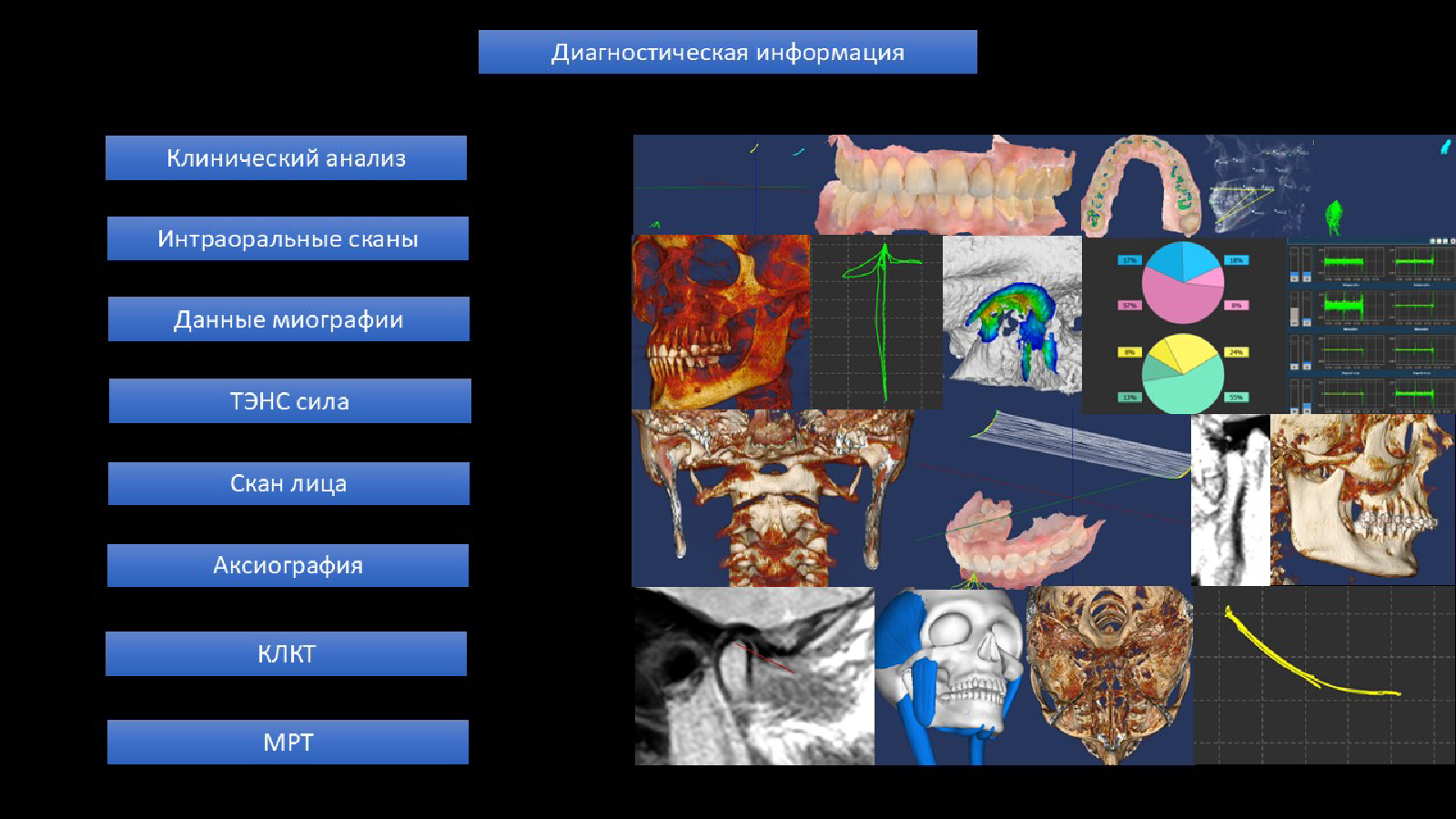The width and height of the screenshot is (1456, 819).
Task: Select the white skull with blue muscles
Action: 949,675
